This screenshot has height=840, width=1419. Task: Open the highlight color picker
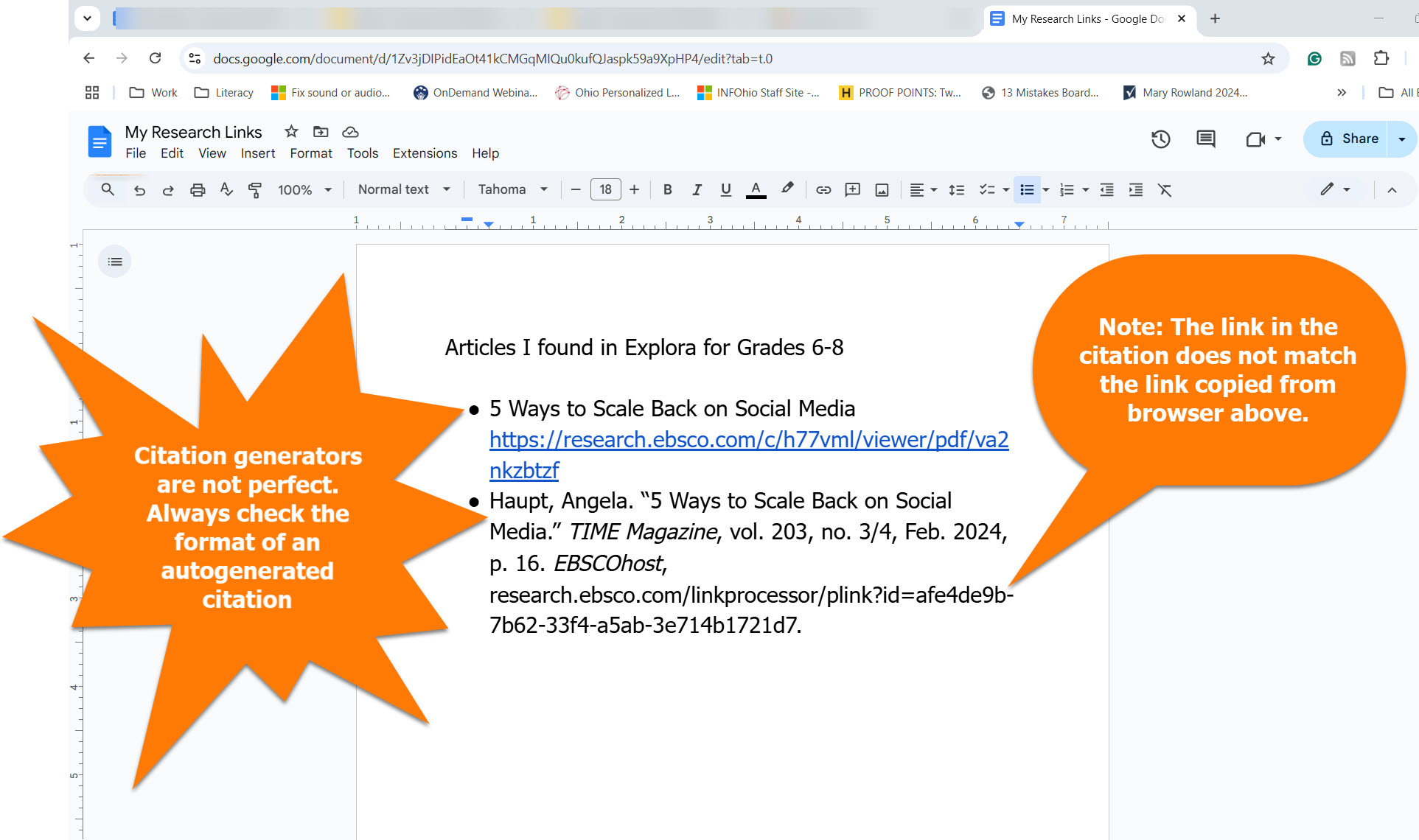click(x=787, y=189)
